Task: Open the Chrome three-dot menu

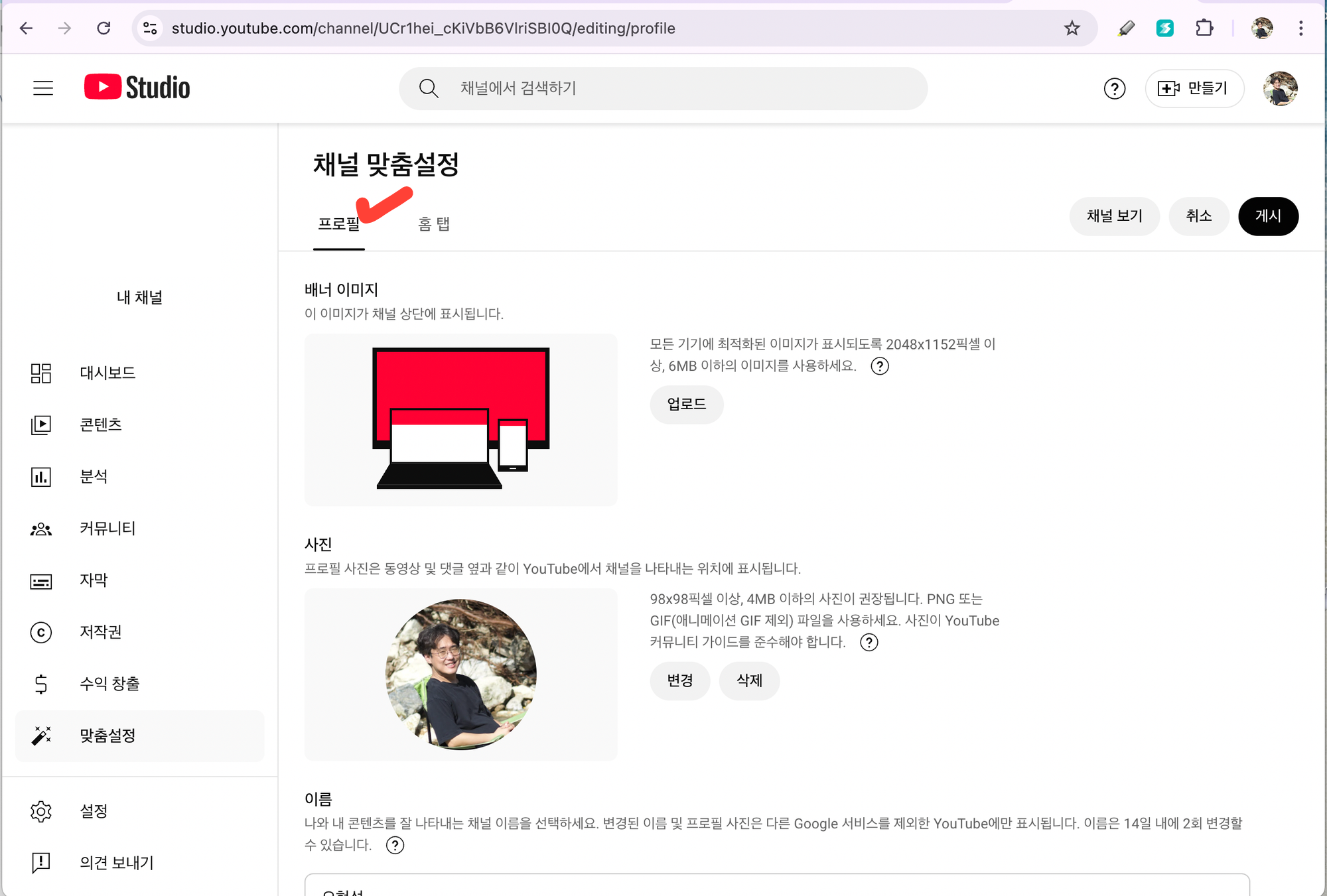Action: (1300, 28)
